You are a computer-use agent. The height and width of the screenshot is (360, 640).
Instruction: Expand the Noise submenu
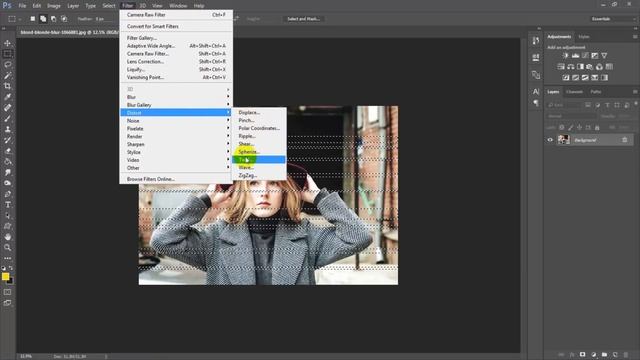click(x=176, y=121)
